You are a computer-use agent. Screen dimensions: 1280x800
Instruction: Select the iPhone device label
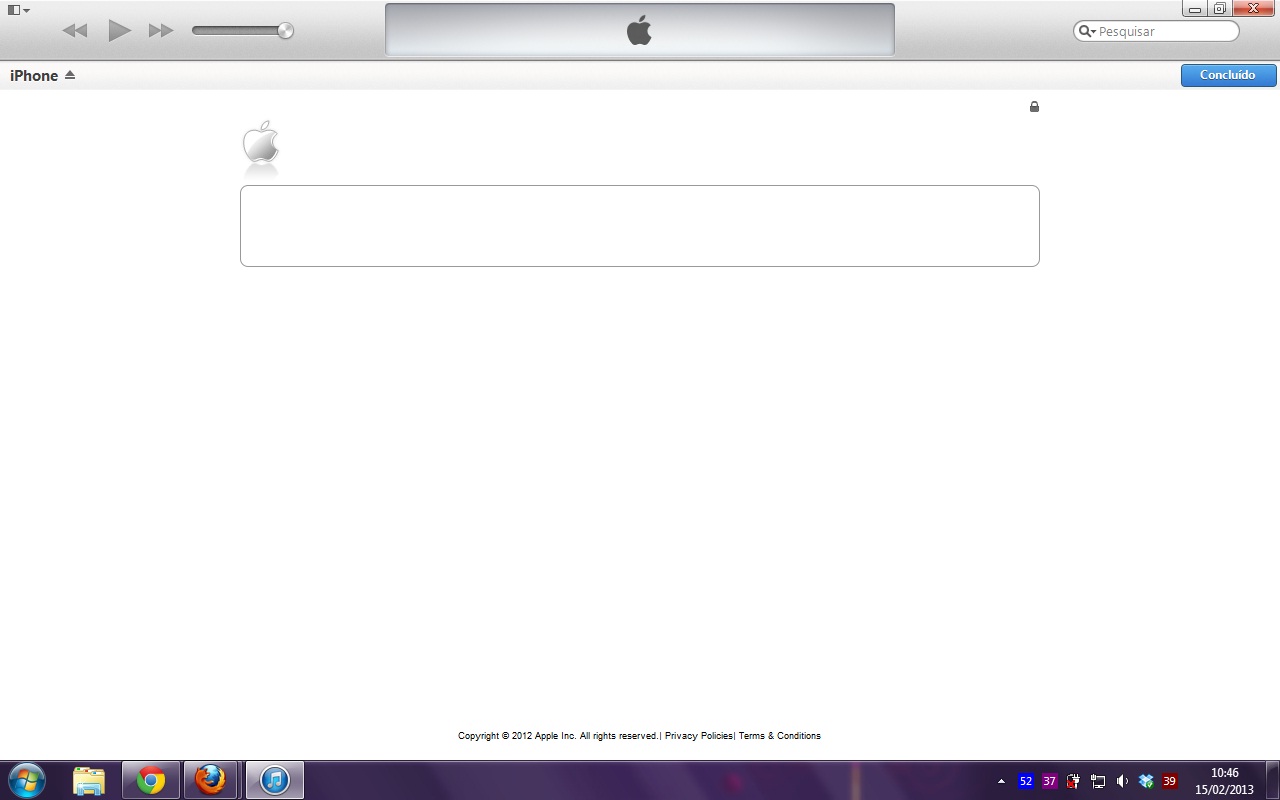[x=34, y=76]
